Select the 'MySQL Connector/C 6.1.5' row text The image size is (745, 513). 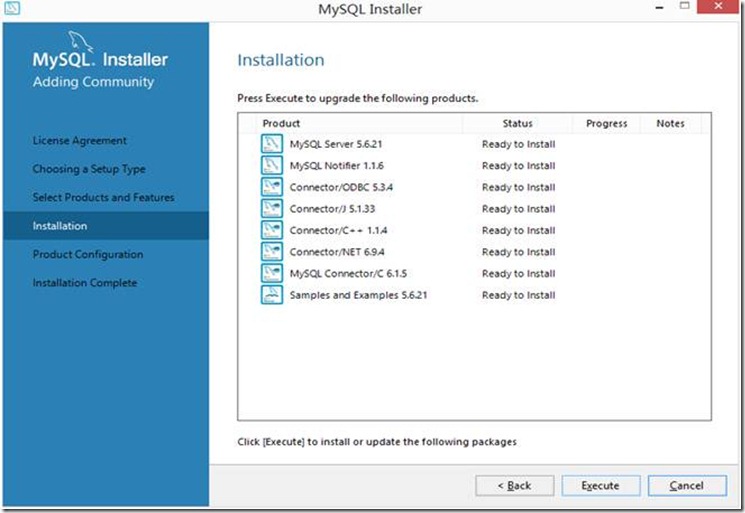coord(348,274)
